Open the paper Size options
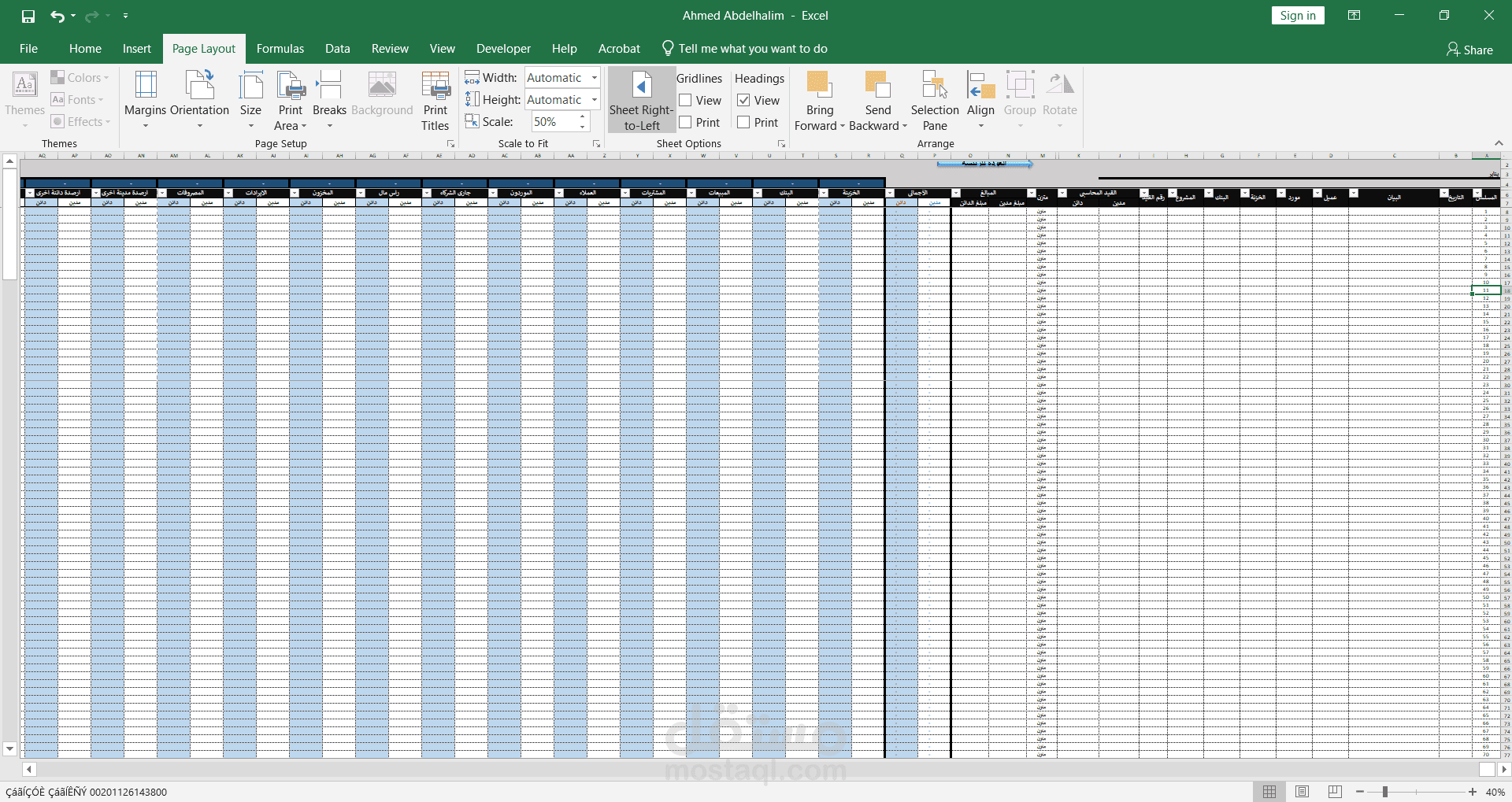This screenshot has width=1512, height=802. 250,99
